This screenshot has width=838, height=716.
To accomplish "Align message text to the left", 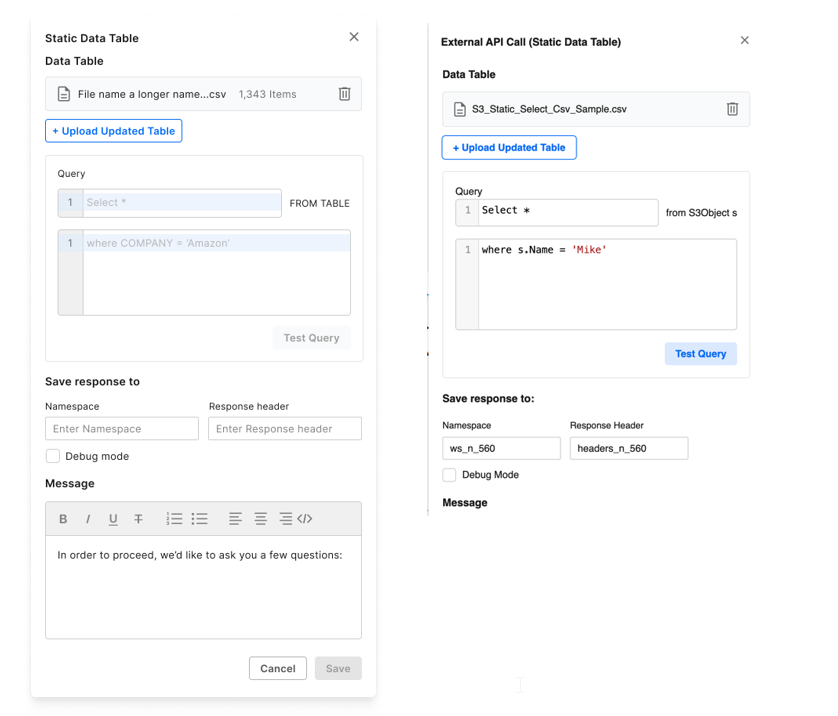I will point(235,519).
